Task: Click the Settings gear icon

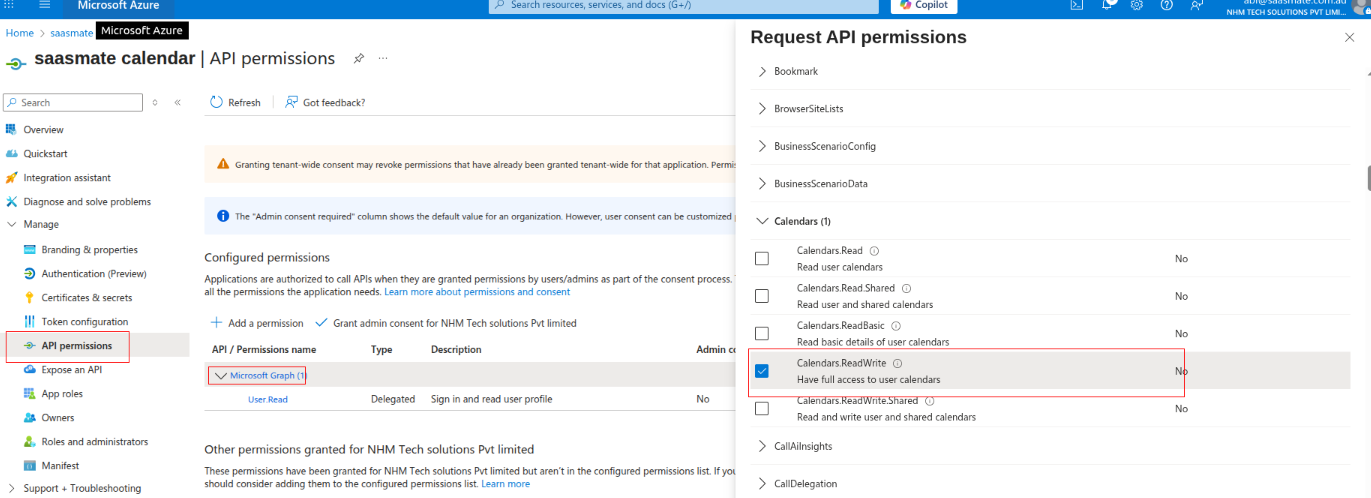Action: tap(1137, 5)
